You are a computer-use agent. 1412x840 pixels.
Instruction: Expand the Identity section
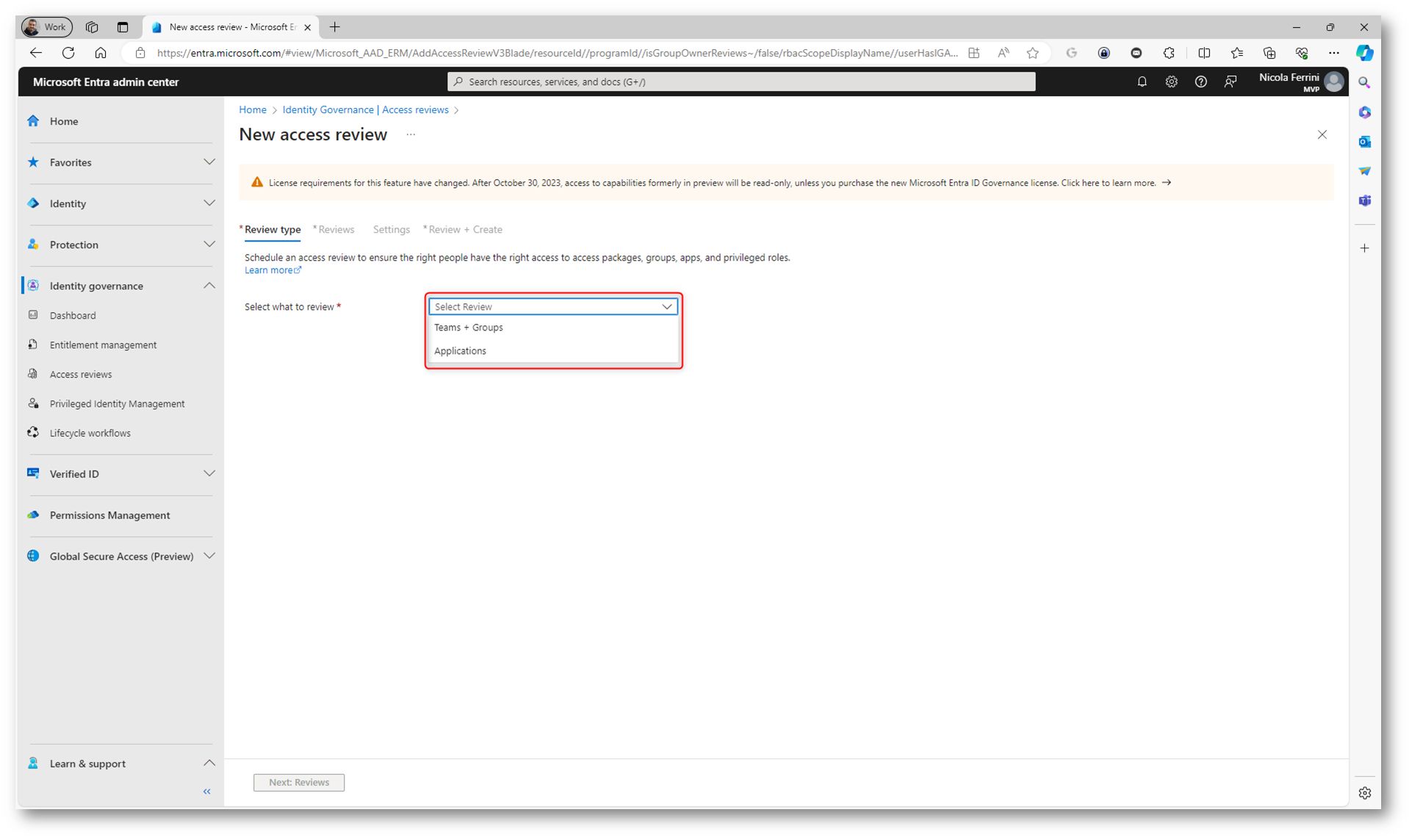(x=209, y=203)
